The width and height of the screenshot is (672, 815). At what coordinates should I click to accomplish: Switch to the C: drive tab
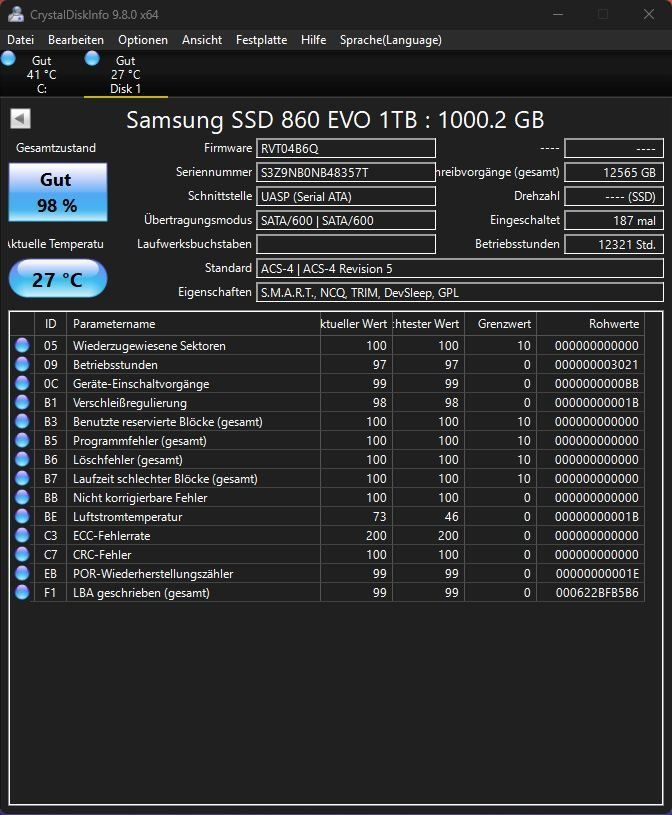[42, 74]
